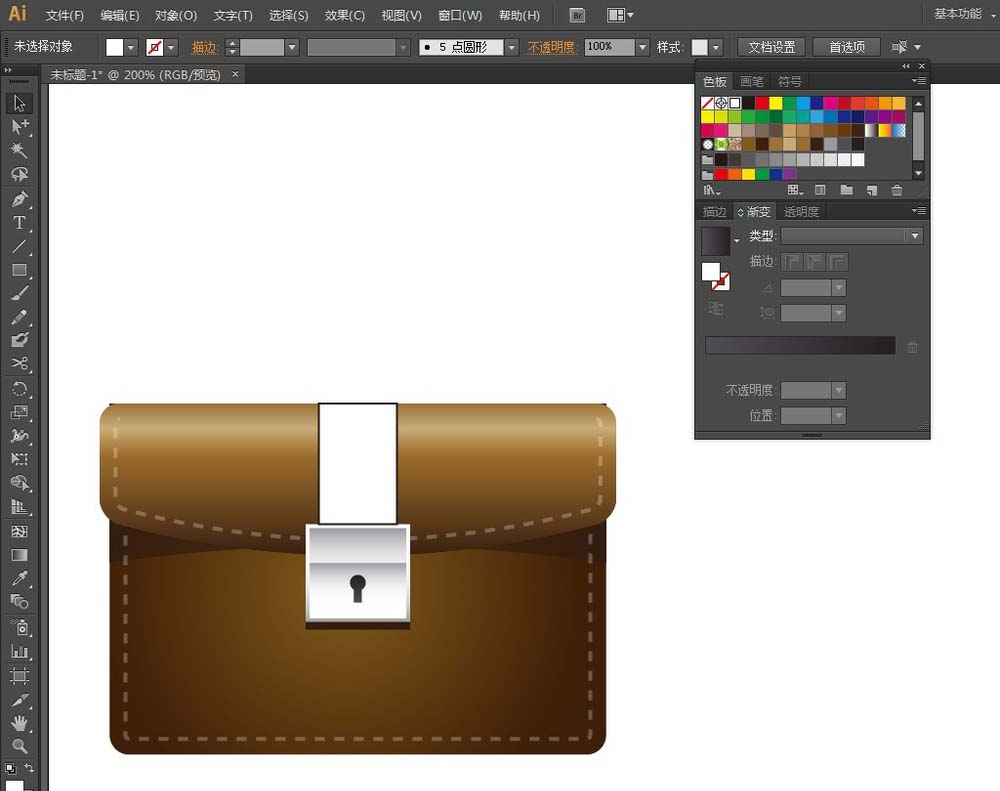Viewport: 1000px width, 791px height.
Task: Select the Rotate tool
Action: 19,388
